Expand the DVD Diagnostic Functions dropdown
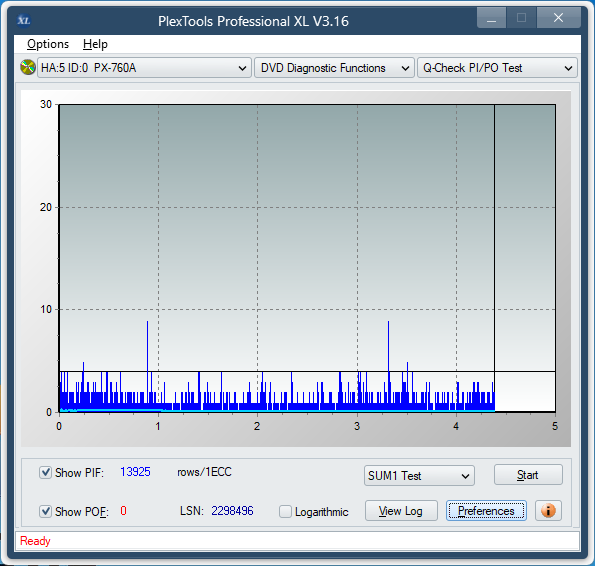 (x=334, y=68)
